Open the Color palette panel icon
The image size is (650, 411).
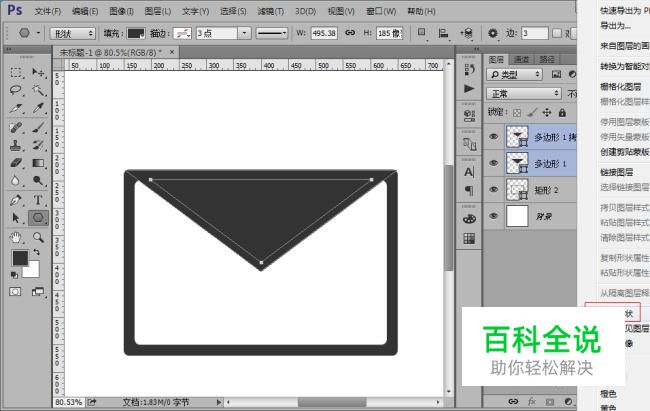point(469,219)
